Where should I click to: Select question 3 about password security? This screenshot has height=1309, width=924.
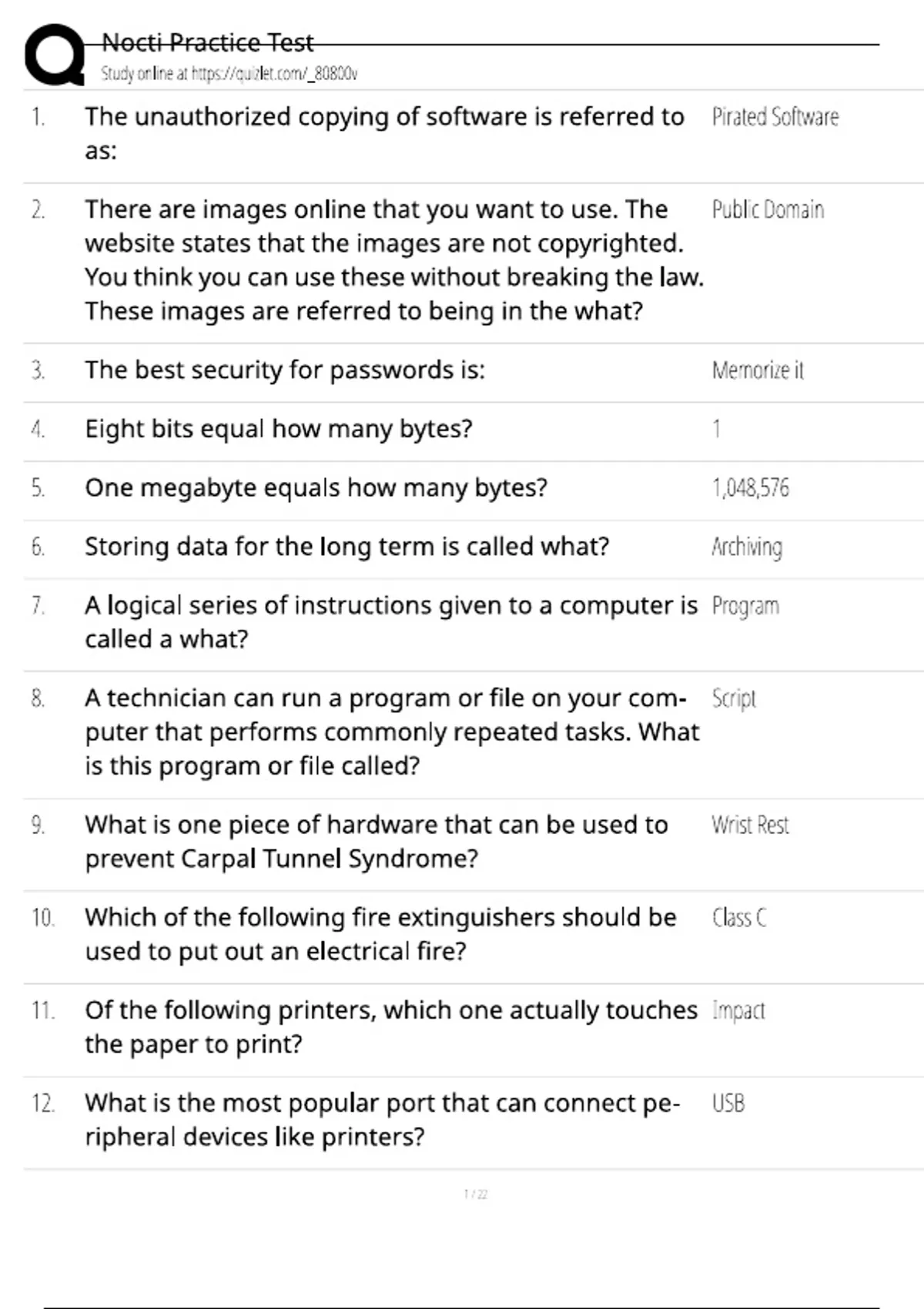tap(285, 370)
